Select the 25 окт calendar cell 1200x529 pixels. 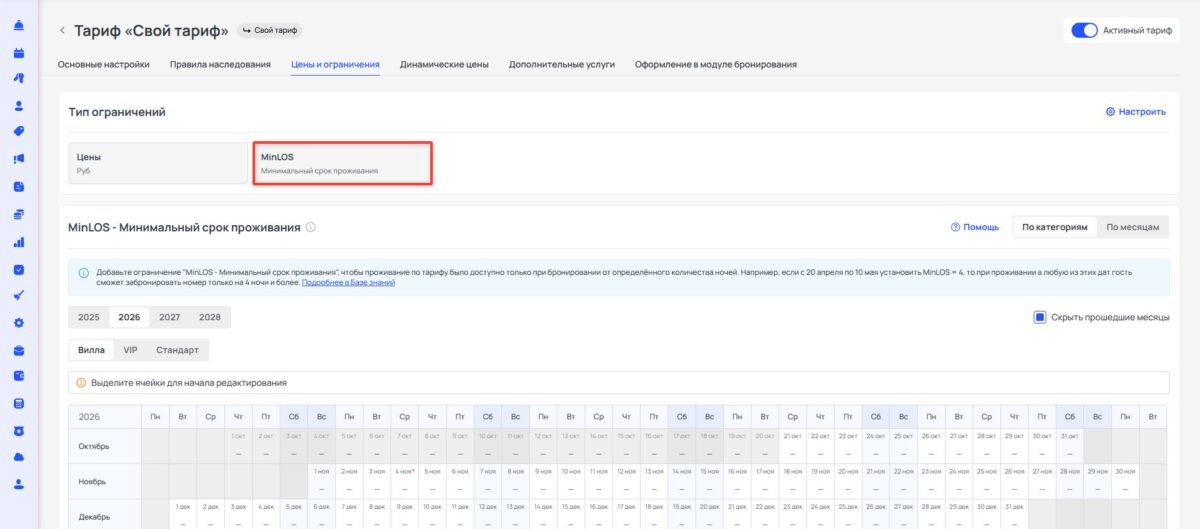(x=903, y=446)
